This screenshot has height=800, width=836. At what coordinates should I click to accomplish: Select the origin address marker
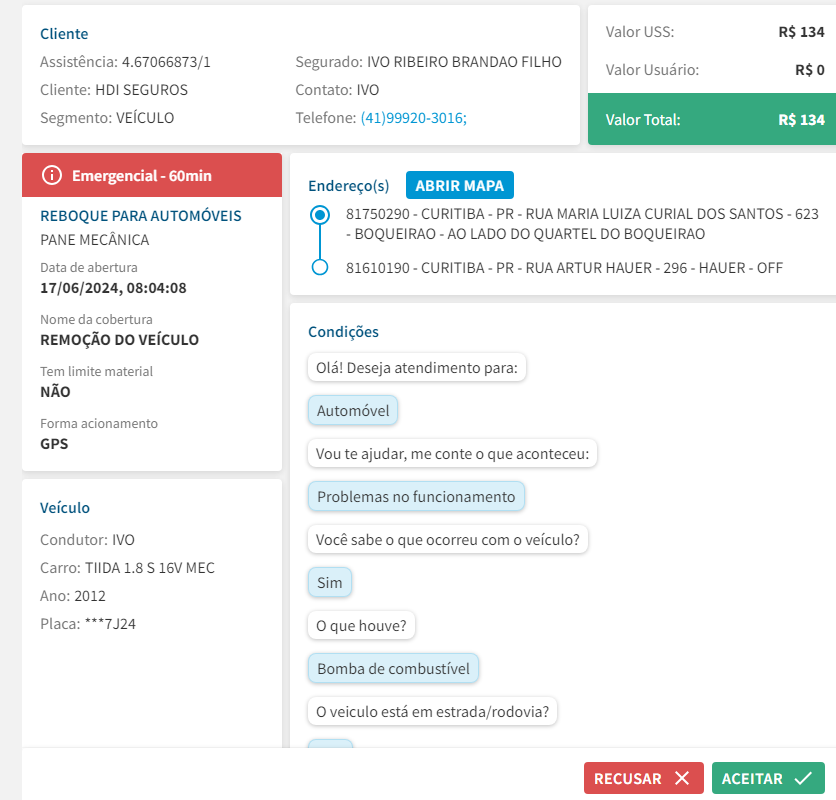(x=320, y=215)
